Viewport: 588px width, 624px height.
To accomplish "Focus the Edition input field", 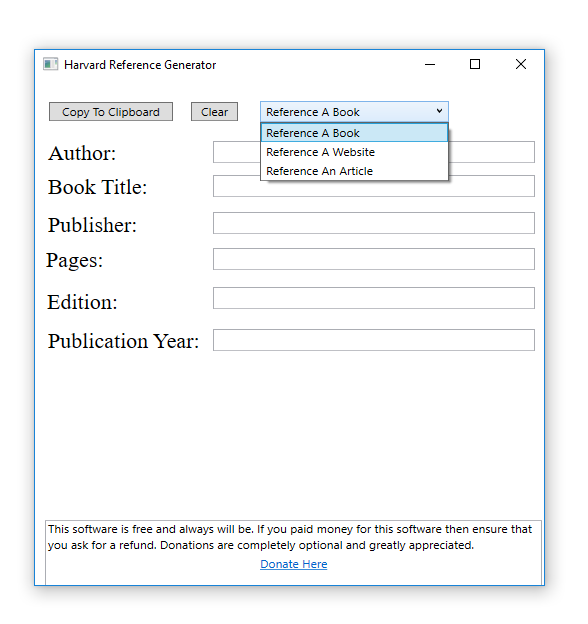I will (374, 298).
